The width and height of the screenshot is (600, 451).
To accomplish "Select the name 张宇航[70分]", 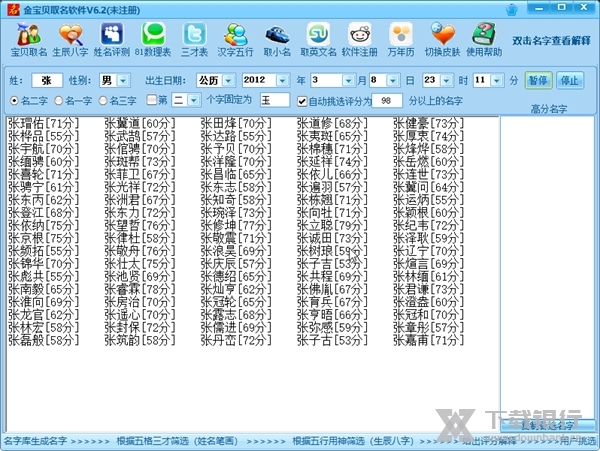I will tap(43, 149).
